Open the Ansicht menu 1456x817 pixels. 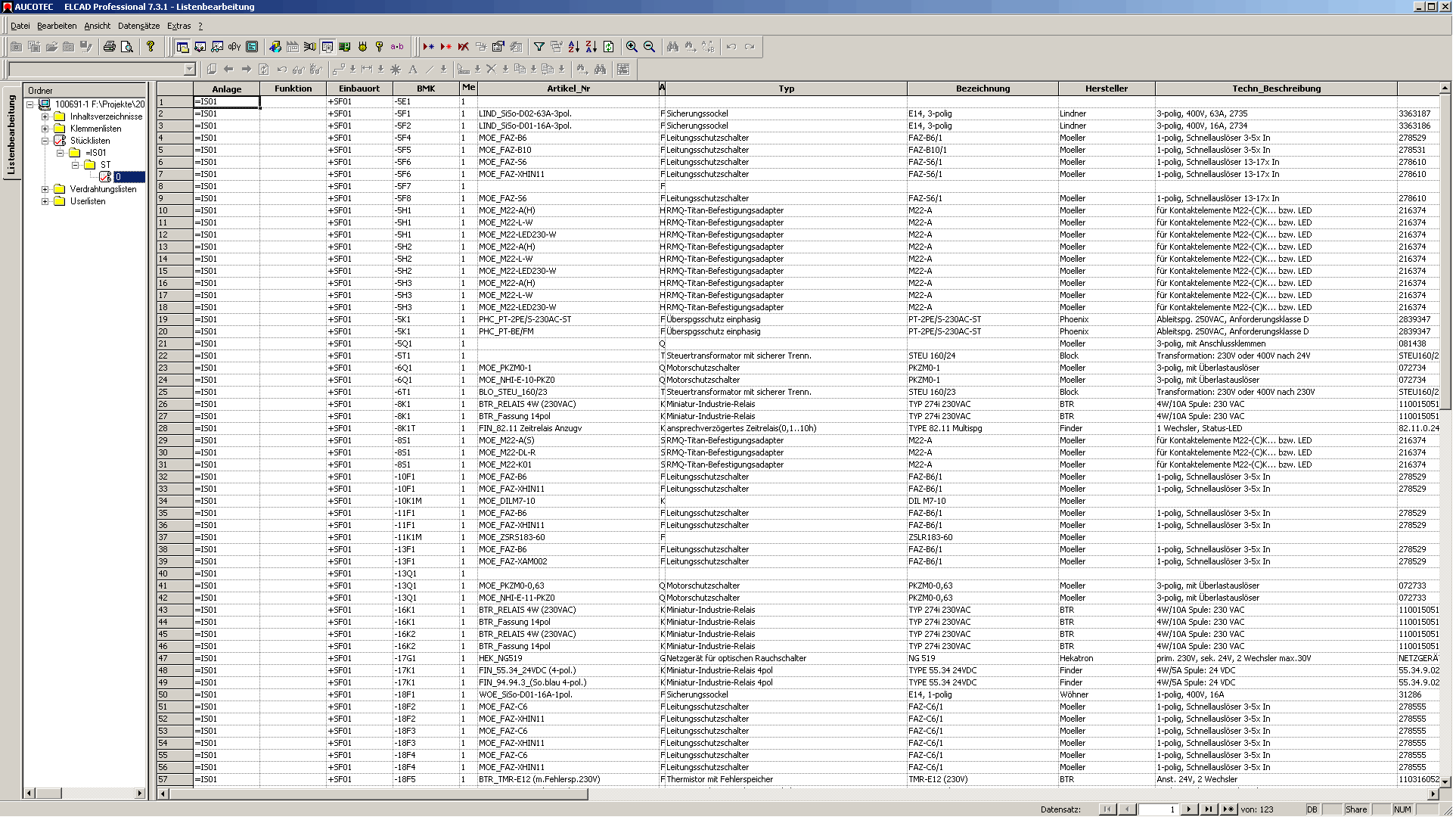coord(98,26)
